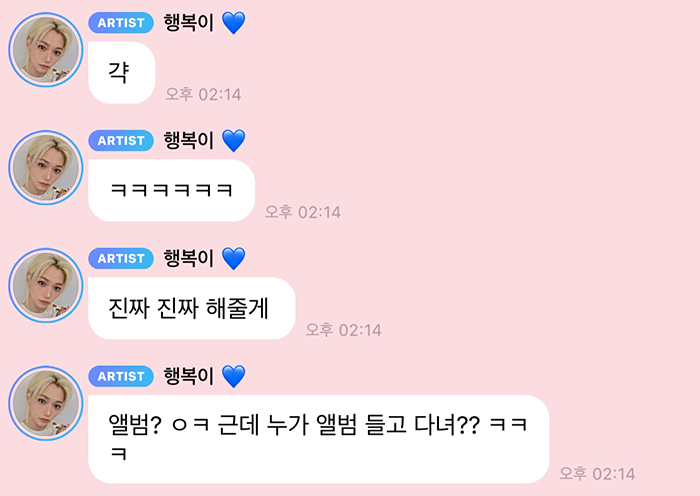Click the ARTIST badge above the 앨범 message
The image size is (700, 496).
[x=121, y=376]
